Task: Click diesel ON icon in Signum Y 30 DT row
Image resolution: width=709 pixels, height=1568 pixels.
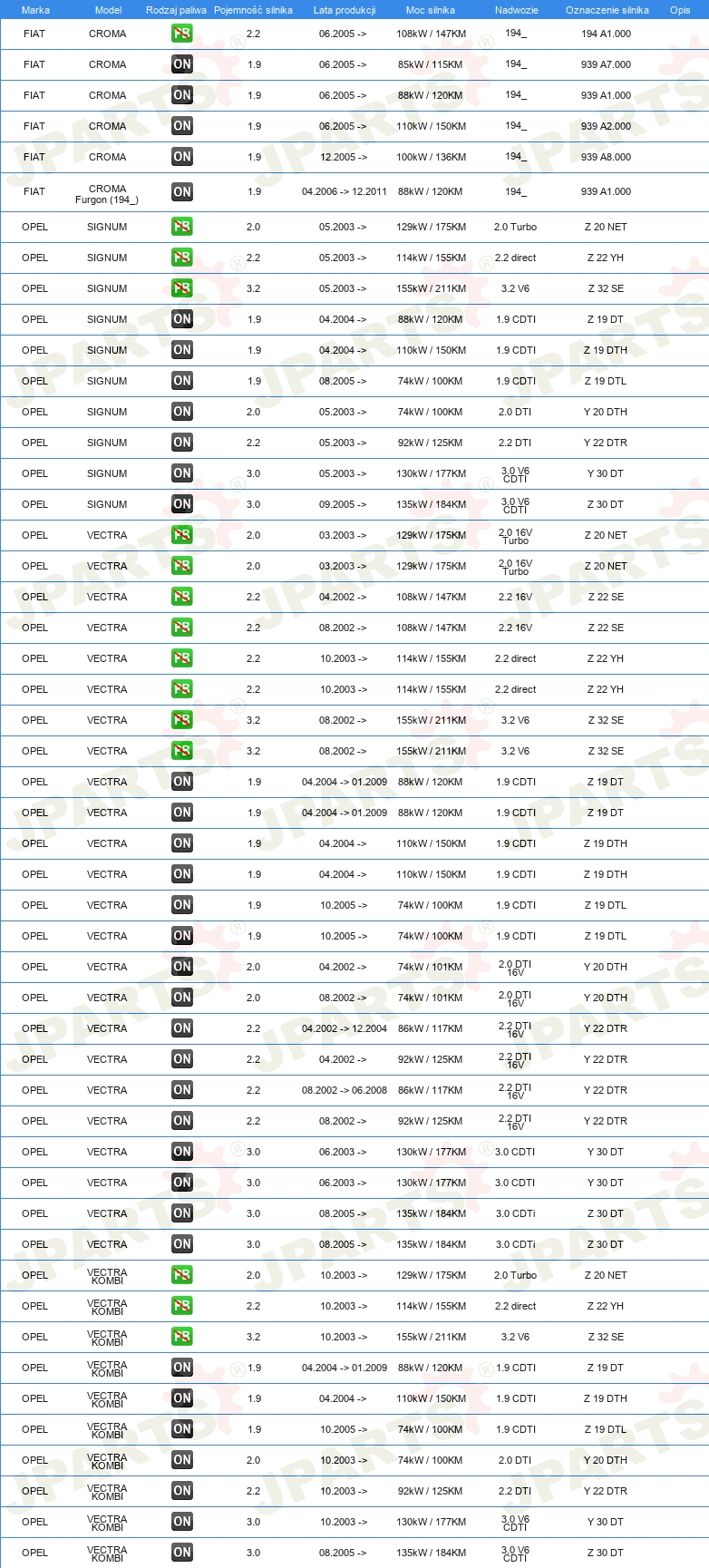Action: (182, 473)
